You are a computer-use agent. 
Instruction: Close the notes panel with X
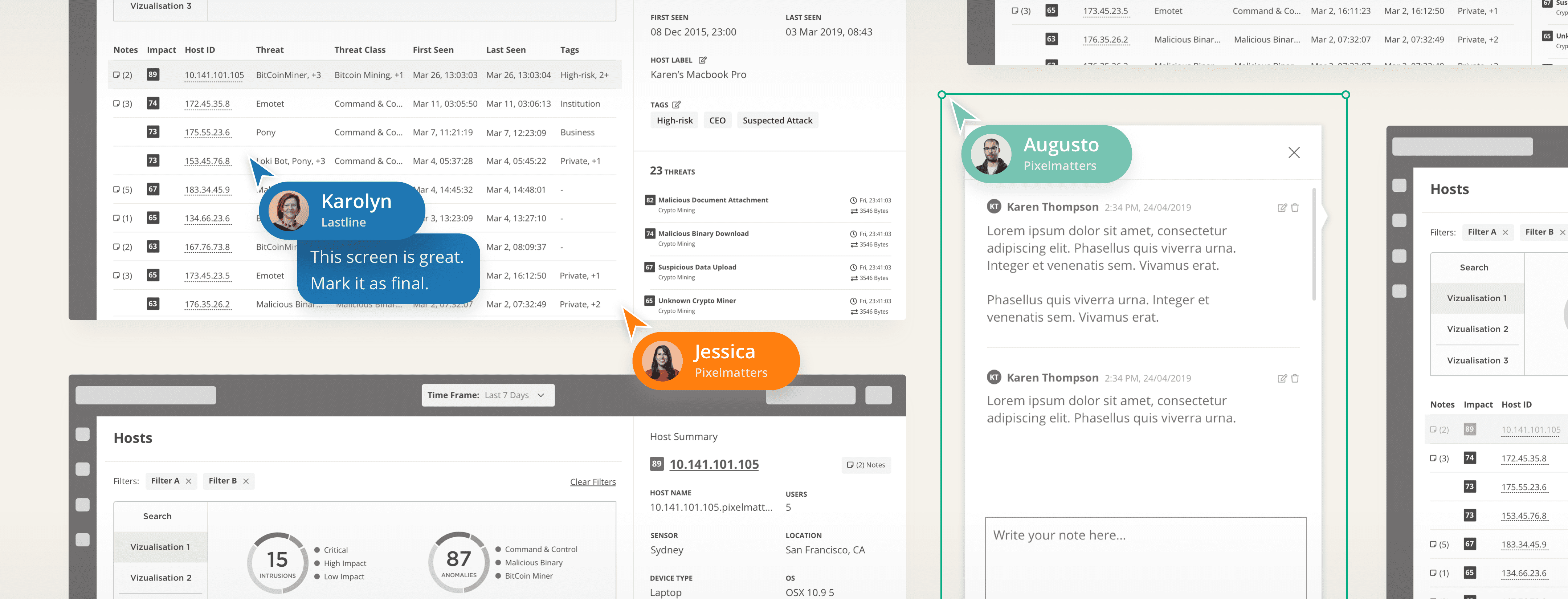pos(1294,153)
